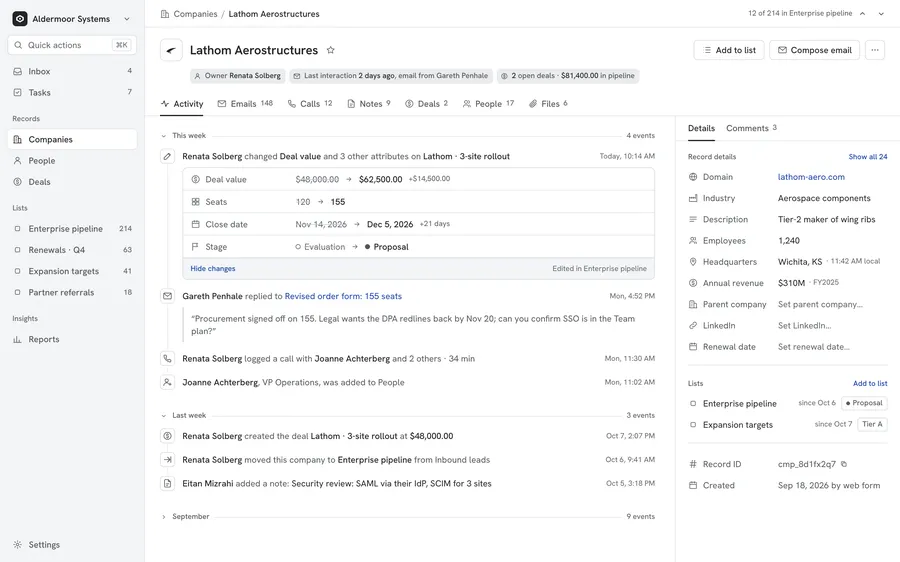Switch to the Emails tab
The image size is (900, 562).
coord(245,104)
